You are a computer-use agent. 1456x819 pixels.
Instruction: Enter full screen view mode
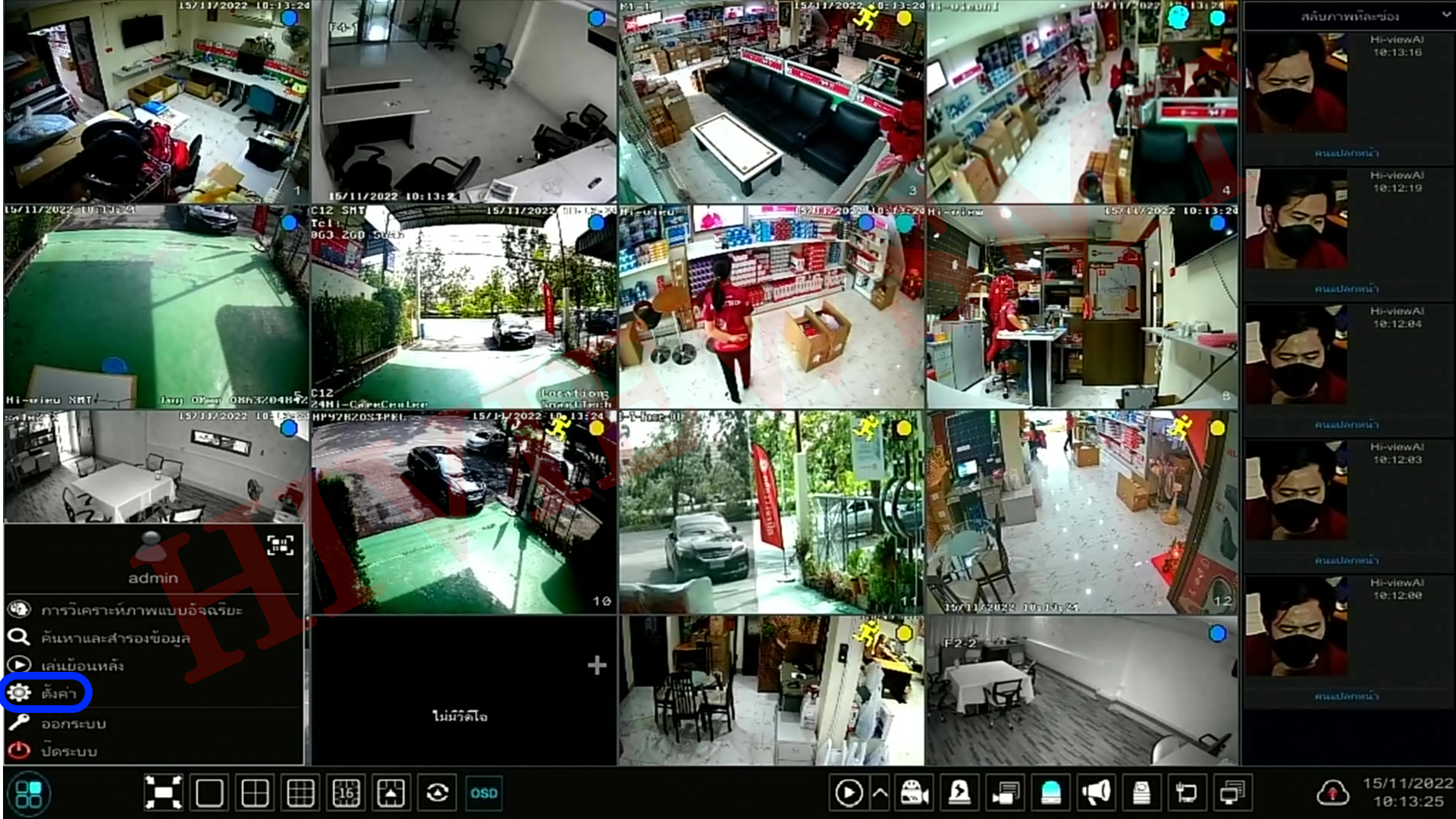pyautogui.click(x=163, y=793)
